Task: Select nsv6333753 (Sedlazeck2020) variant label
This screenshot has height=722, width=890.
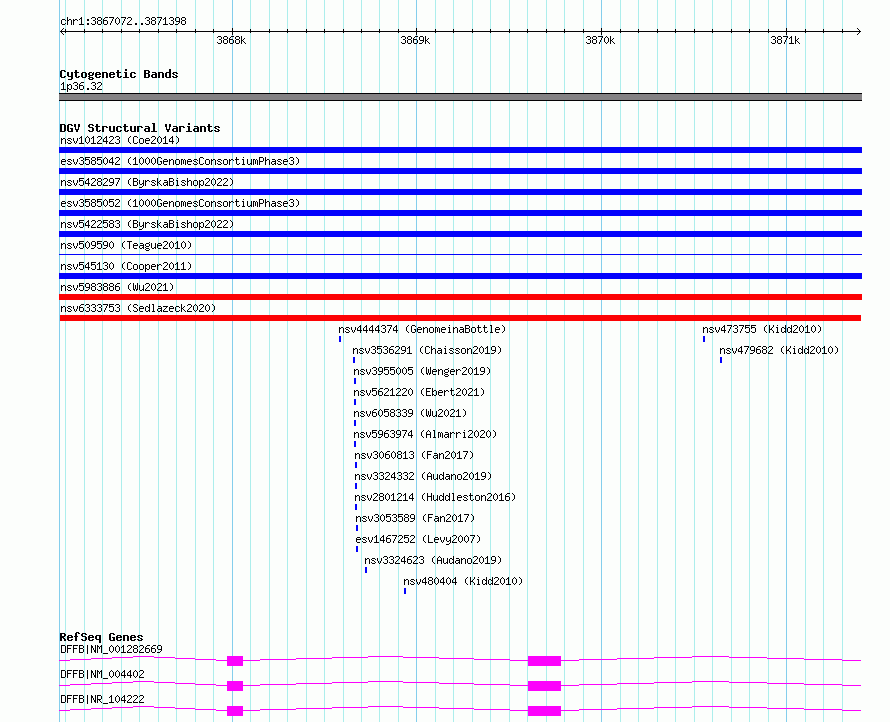Action: [138, 308]
